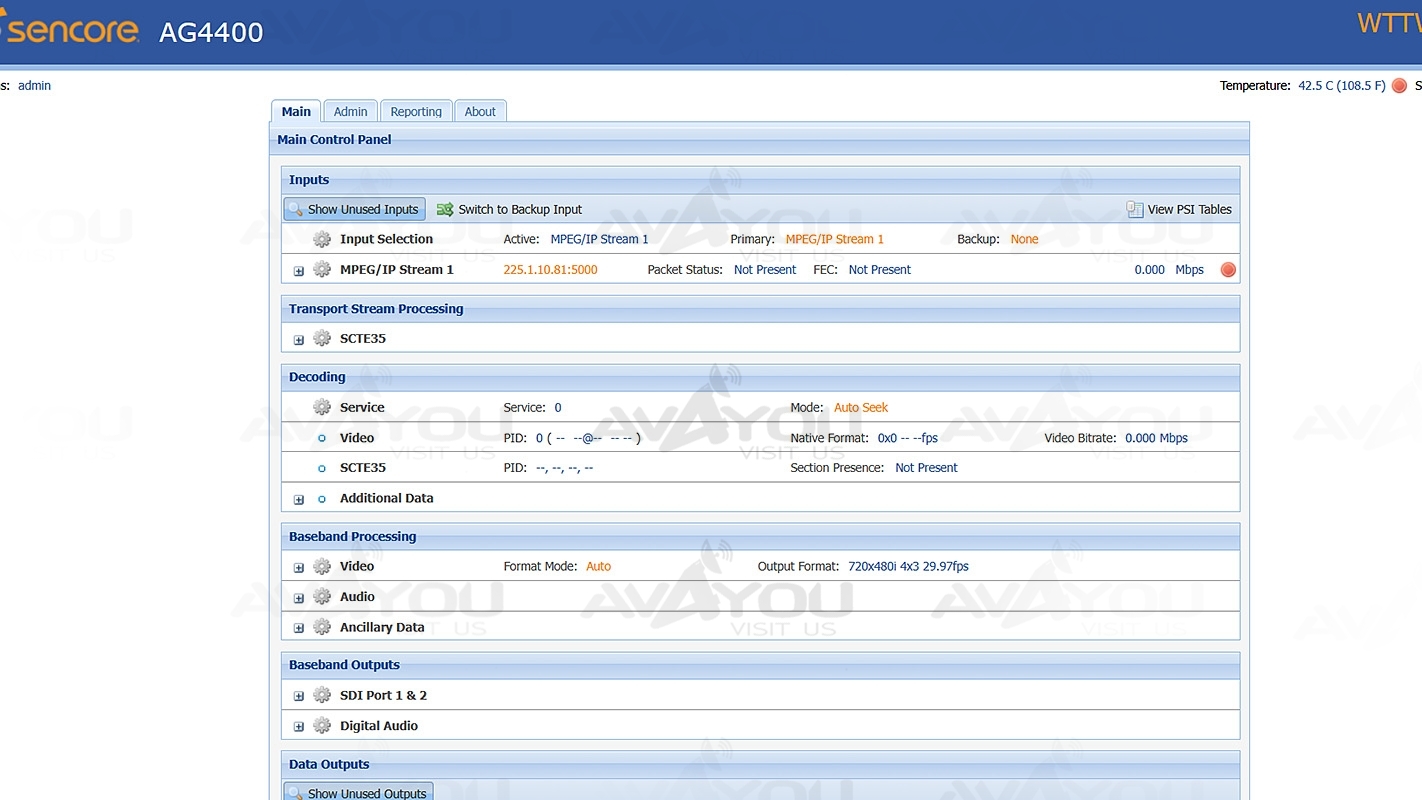The width and height of the screenshot is (1422, 800).
Task: Expand the Additional Data decoding row
Action: pos(299,499)
